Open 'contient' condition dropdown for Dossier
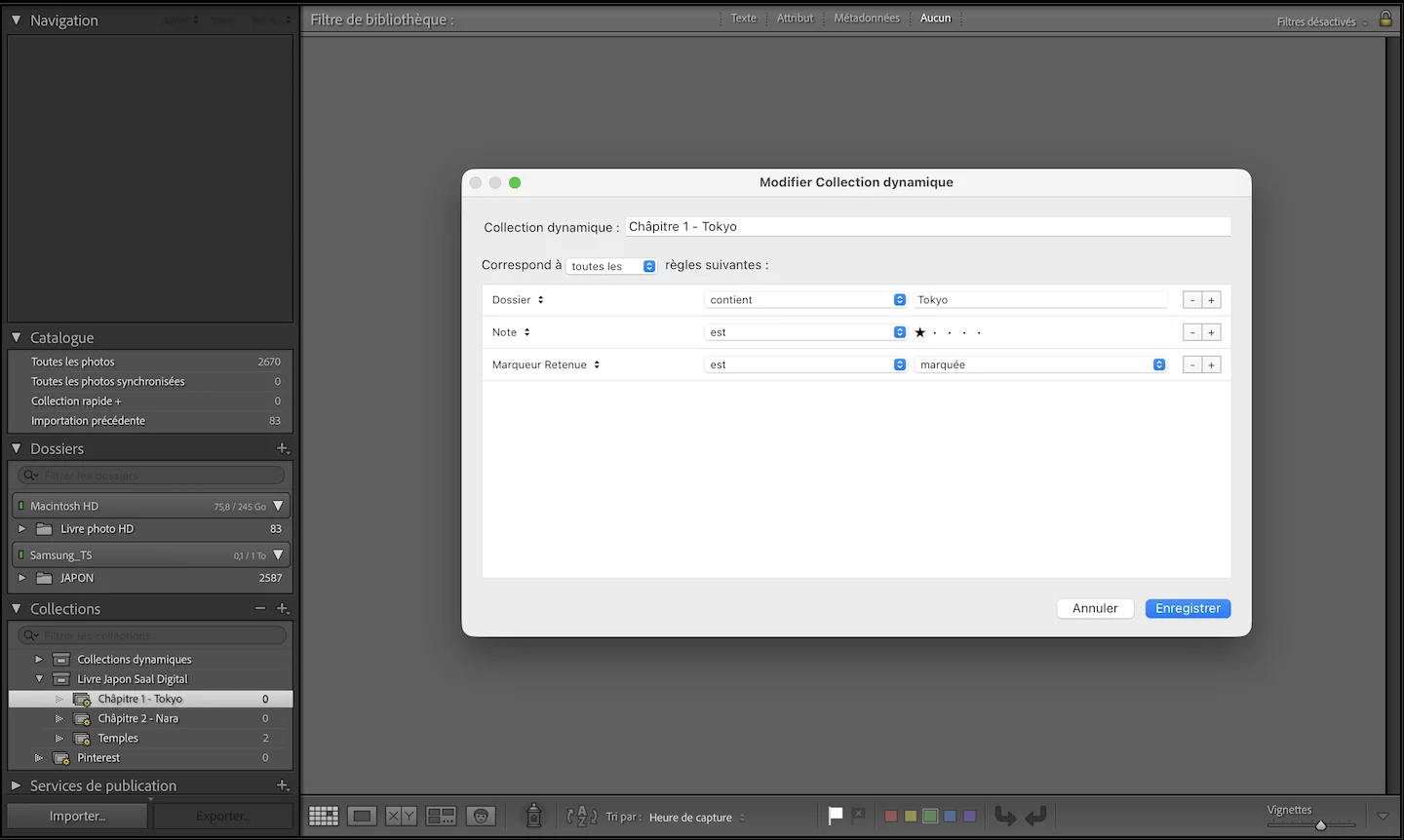 coord(805,300)
